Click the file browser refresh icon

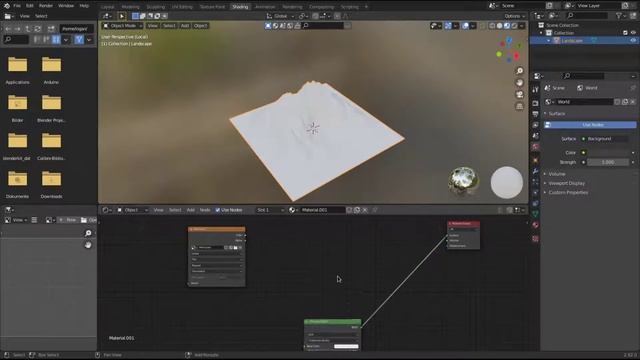[38, 29]
